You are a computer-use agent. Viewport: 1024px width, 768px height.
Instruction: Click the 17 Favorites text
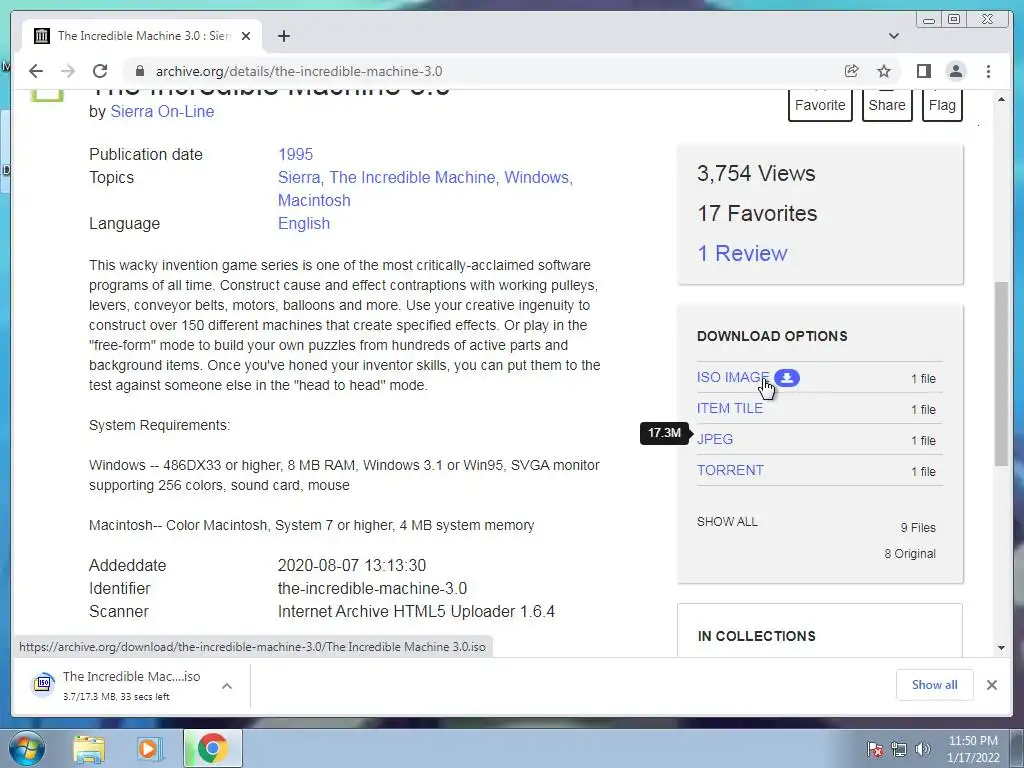757,214
